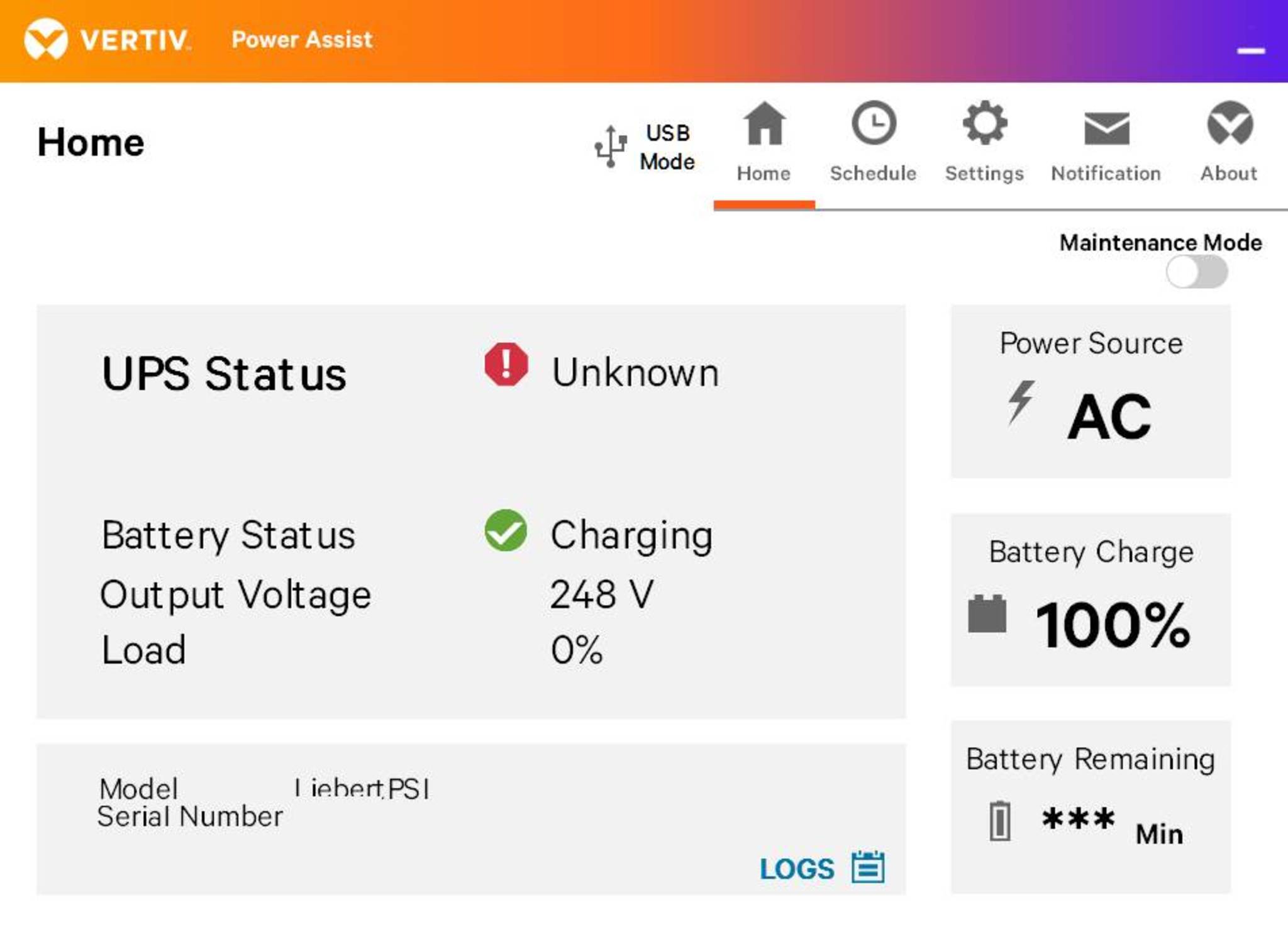Viewport: 1288px width, 948px height.
Task: Minimize the Power Assist window
Action: point(1251,51)
